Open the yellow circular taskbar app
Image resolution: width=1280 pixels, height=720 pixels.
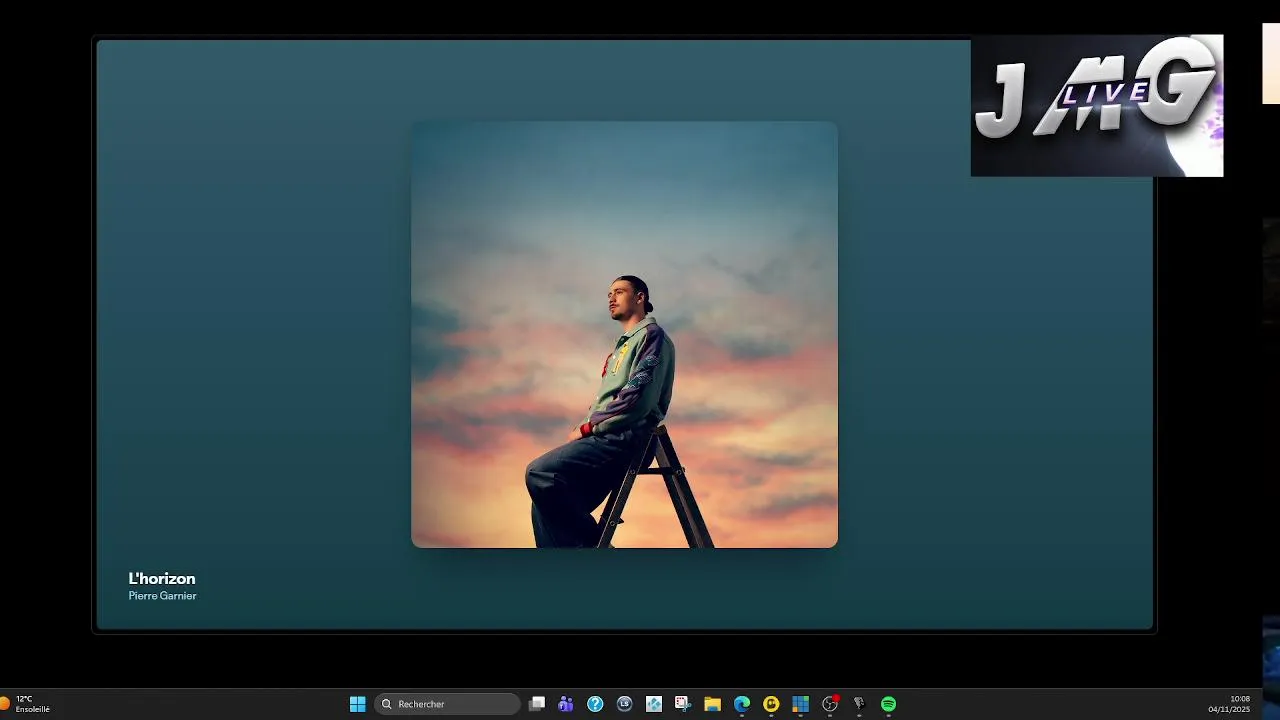pos(771,704)
